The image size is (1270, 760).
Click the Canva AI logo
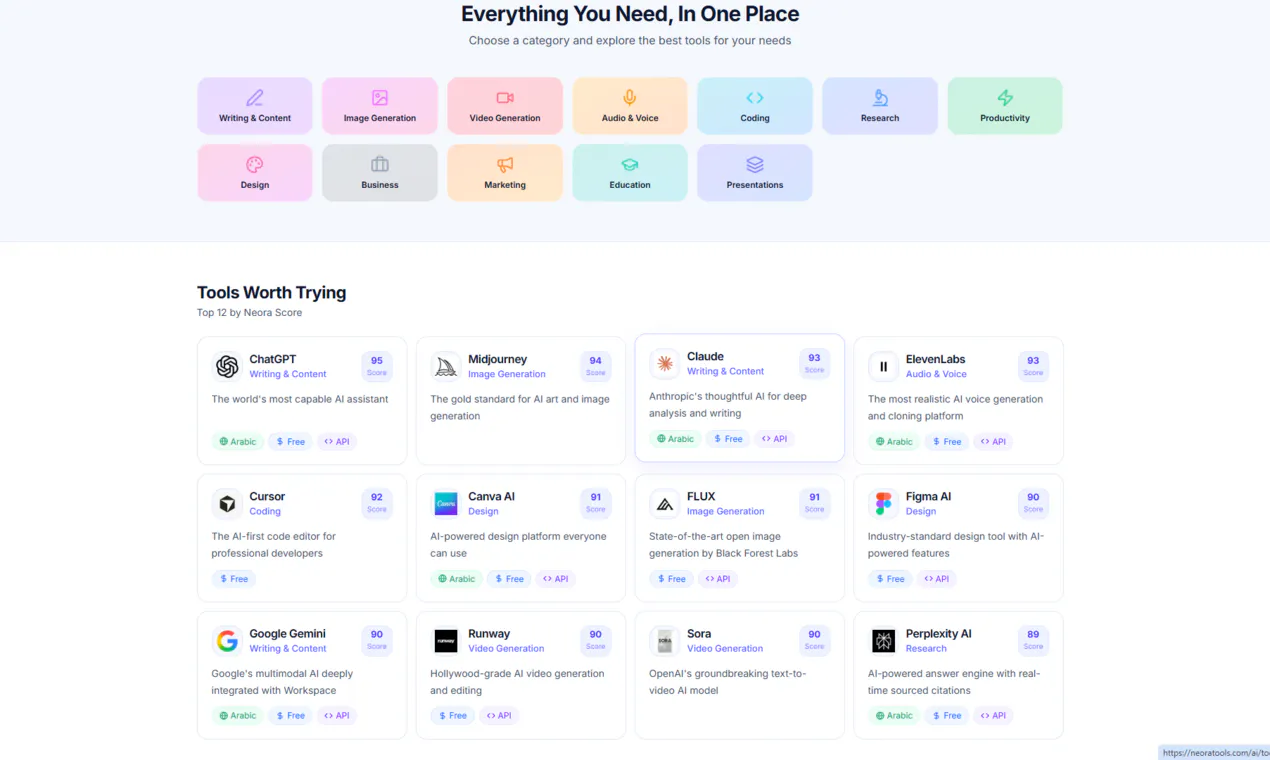pyautogui.click(x=446, y=504)
